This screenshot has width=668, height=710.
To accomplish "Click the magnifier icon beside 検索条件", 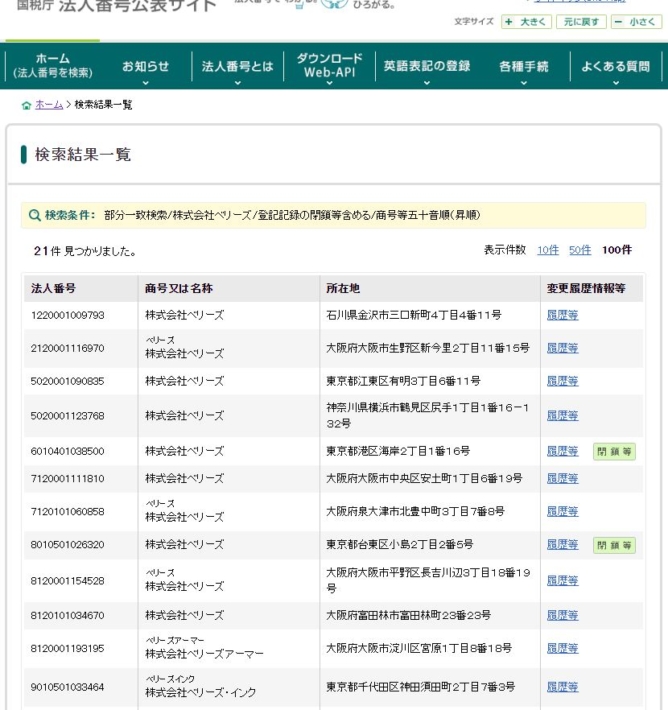I will (x=34, y=215).
